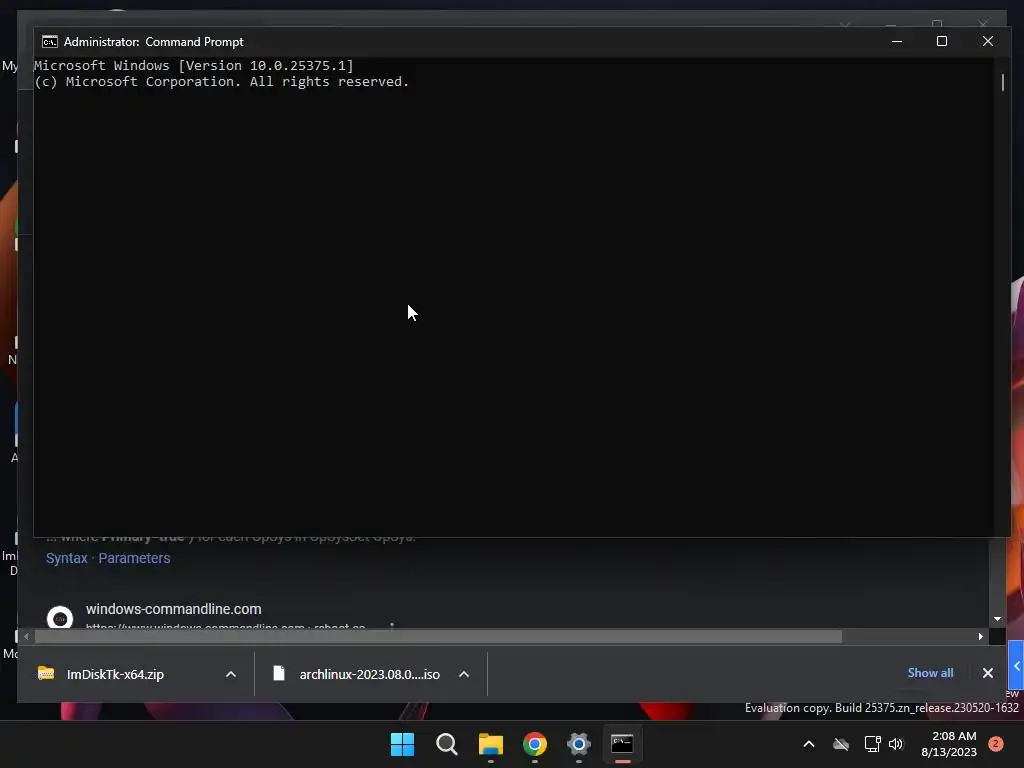Open the volume speaker tray icon
This screenshot has height=768, width=1024.
[896, 744]
